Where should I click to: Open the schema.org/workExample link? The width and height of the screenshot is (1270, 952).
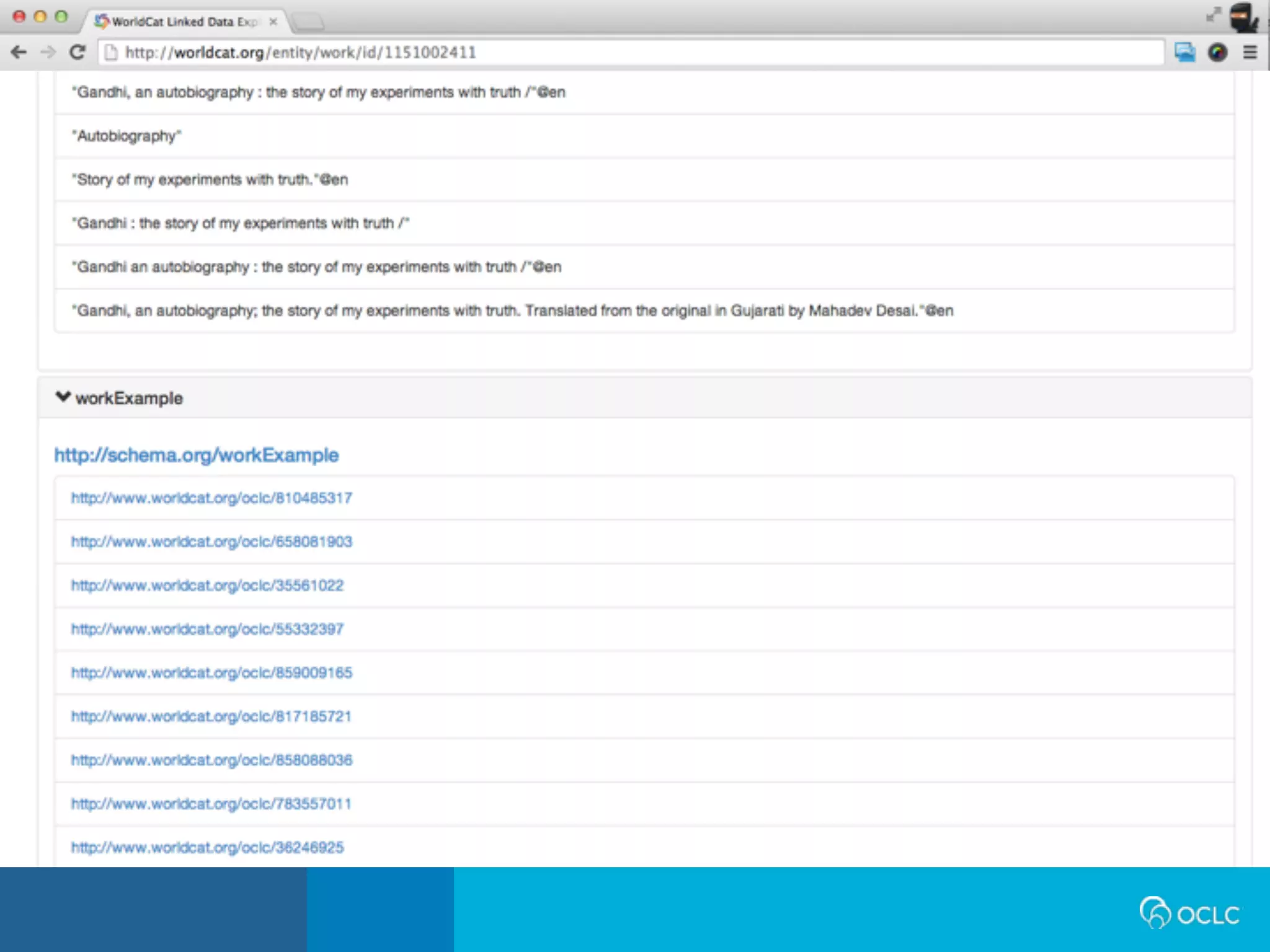(196, 455)
